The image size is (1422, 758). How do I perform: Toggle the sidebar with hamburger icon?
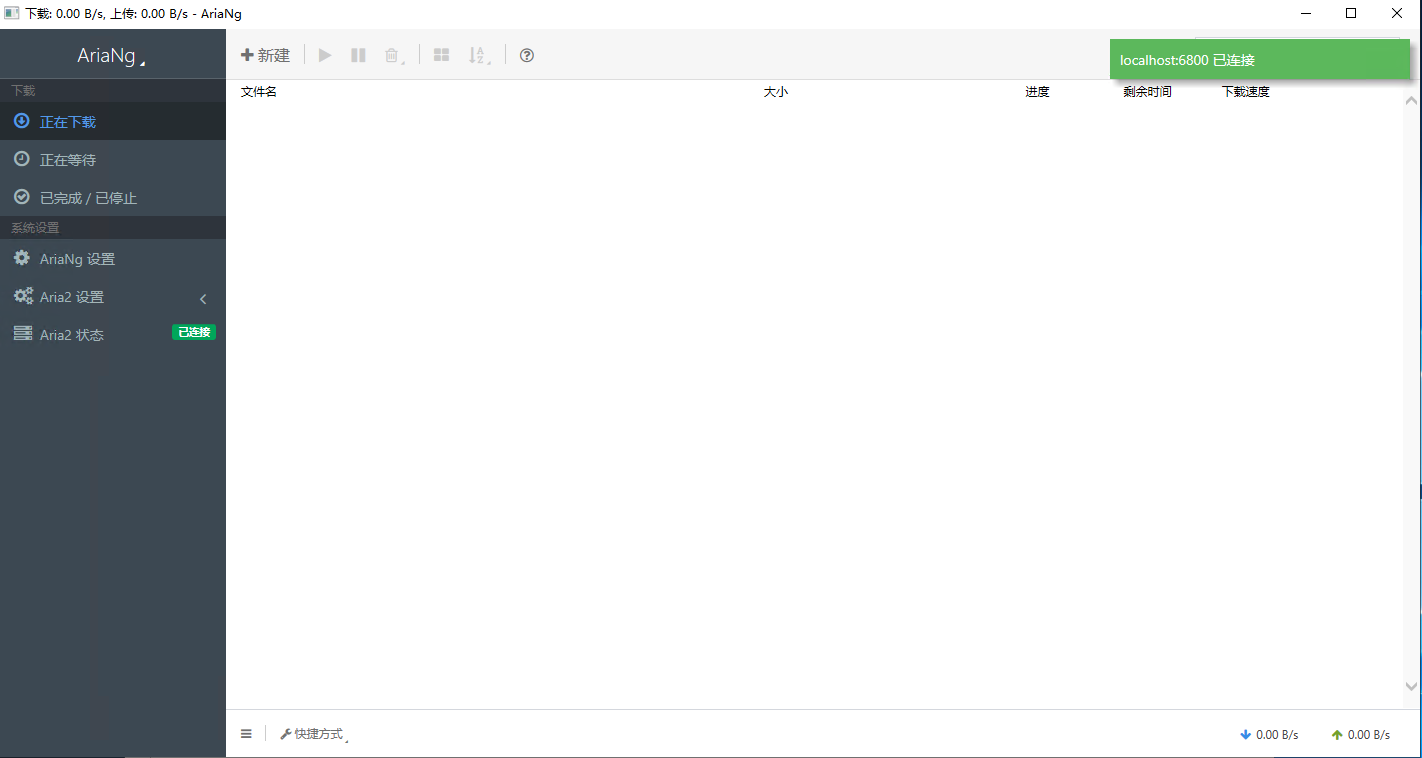(246, 734)
